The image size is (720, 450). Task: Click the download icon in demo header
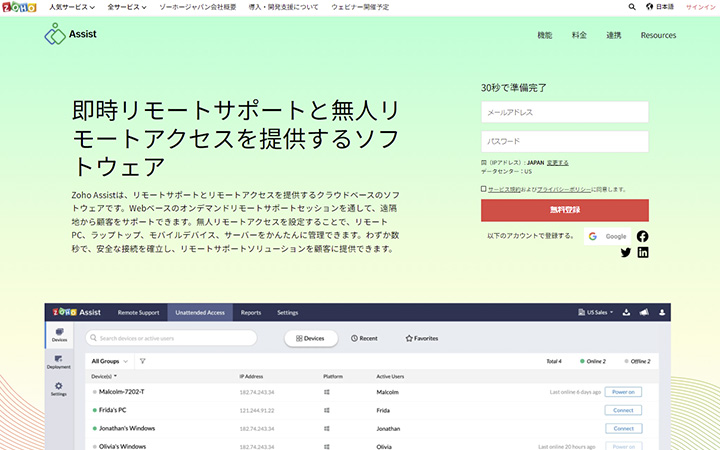pos(626,312)
